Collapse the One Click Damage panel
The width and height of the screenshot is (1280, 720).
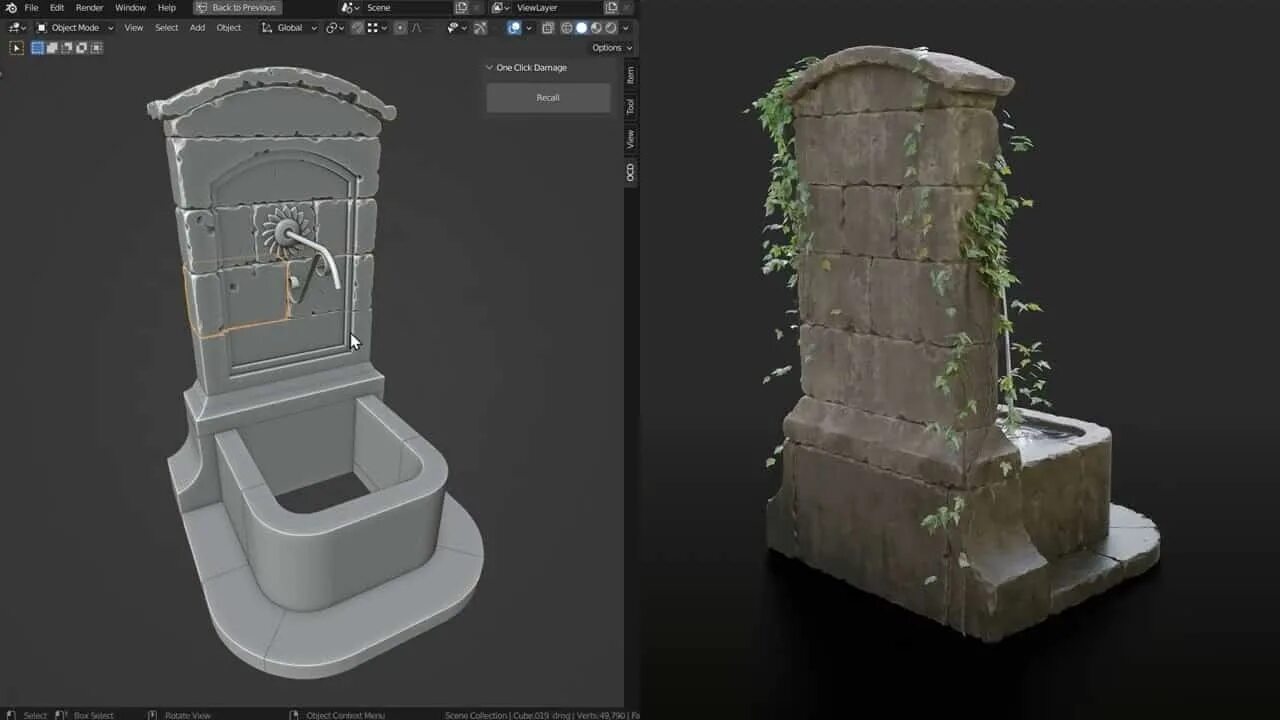(x=489, y=67)
